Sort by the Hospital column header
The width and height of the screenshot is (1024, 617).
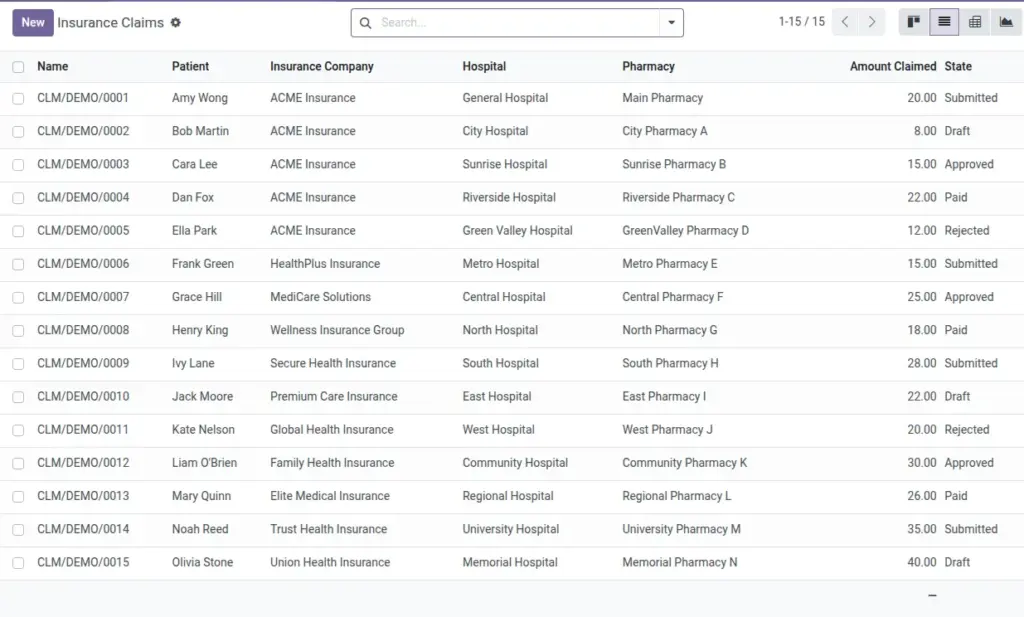click(484, 66)
